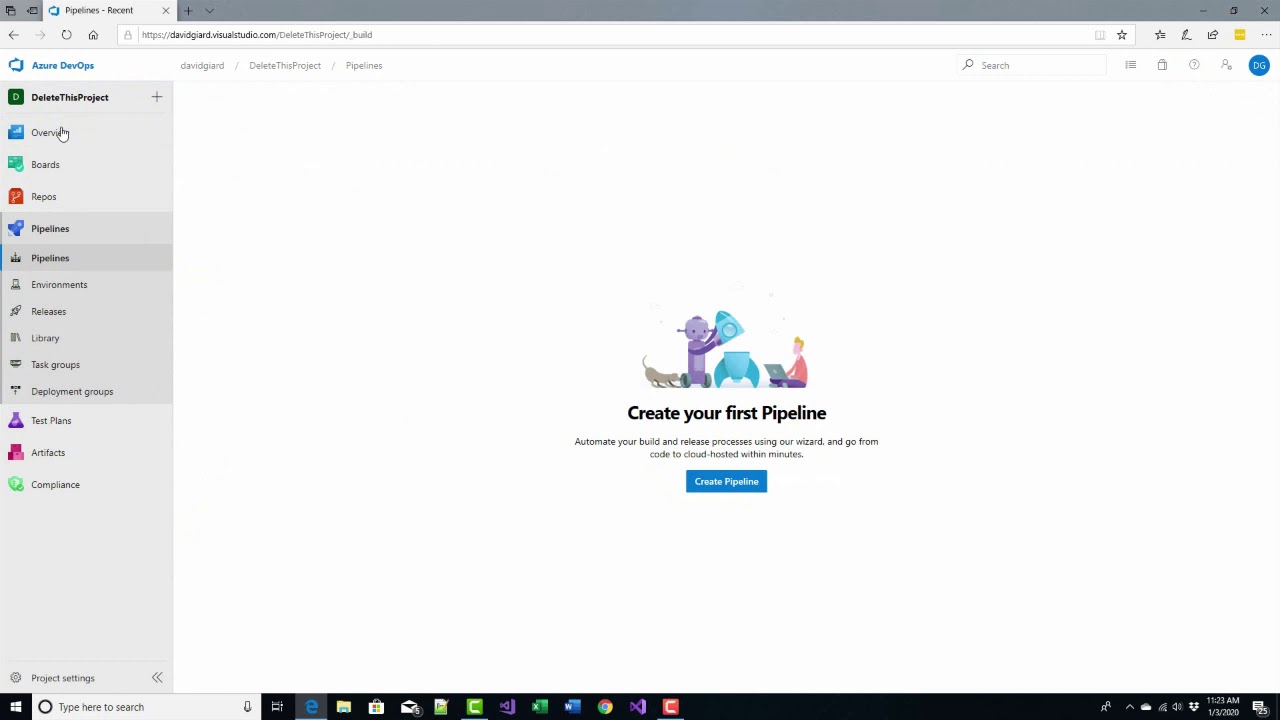
Task: Click the Add notes pen icon
Action: click(x=1186, y=35)
